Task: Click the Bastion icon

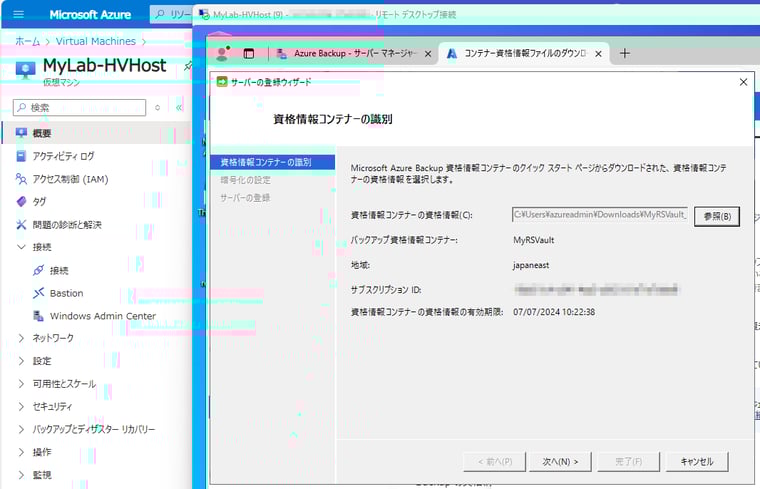Action: (39, 293)
